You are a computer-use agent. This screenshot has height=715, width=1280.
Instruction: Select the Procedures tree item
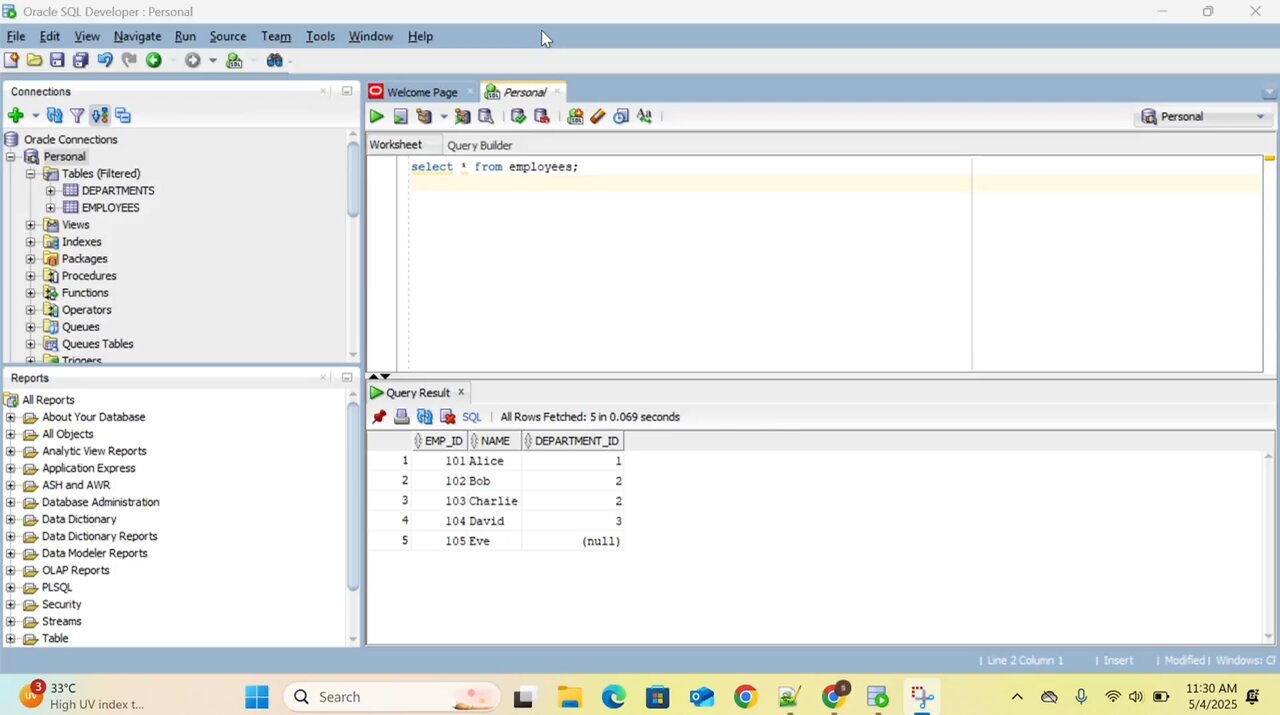[89, 276]
